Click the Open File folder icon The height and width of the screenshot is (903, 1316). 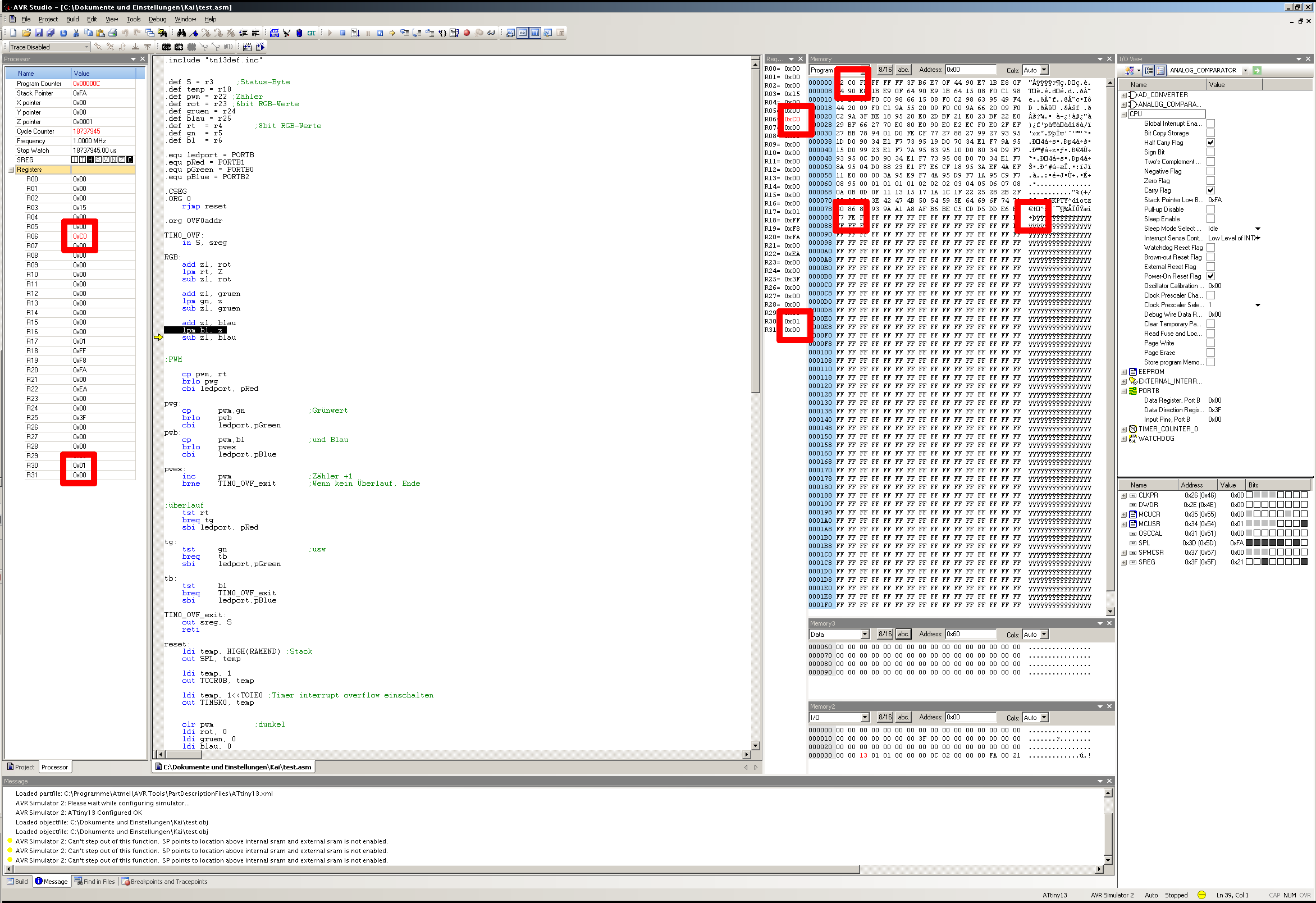coord(26,33)
